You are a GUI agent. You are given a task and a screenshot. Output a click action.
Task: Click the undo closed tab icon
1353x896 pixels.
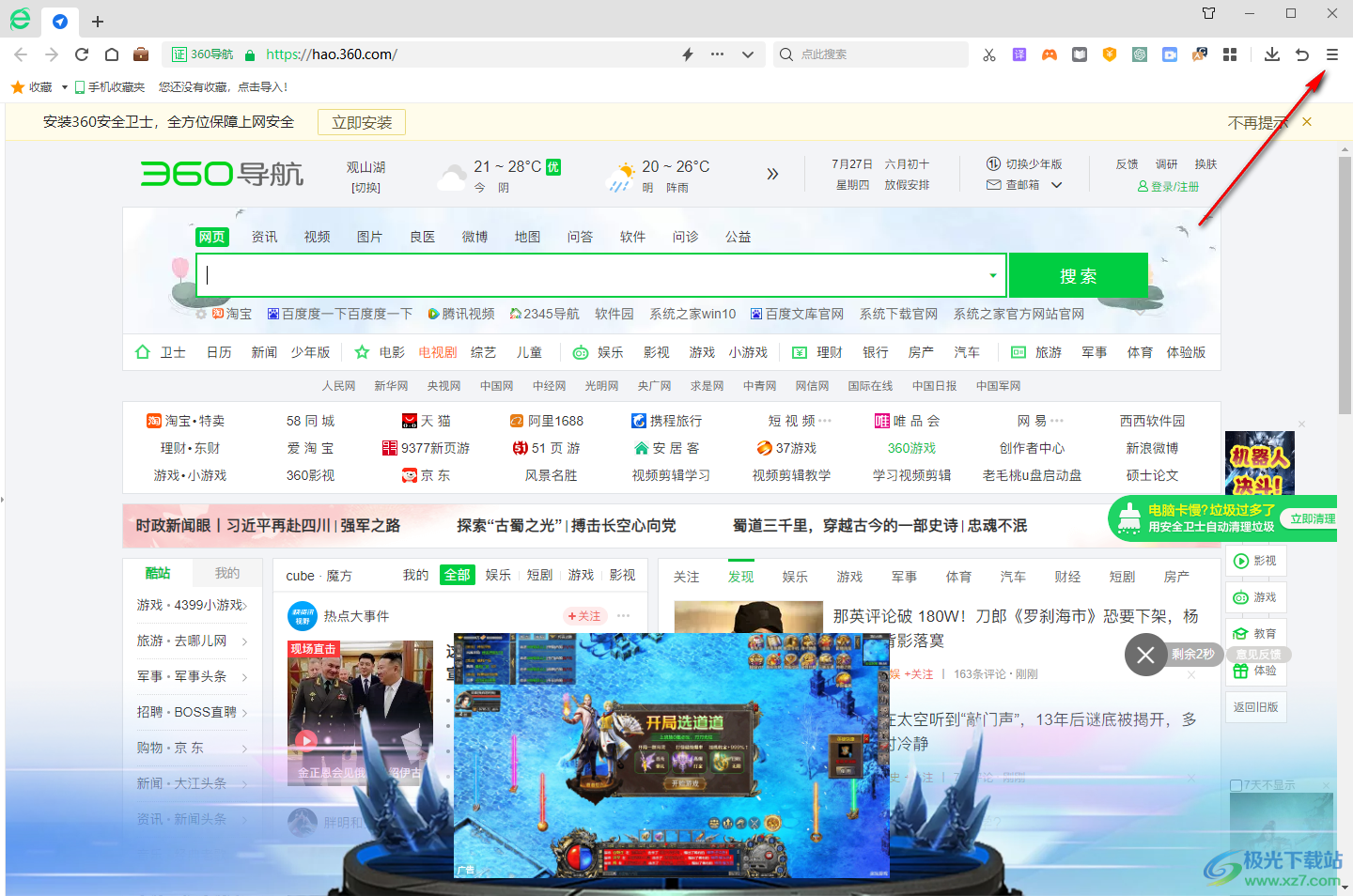click(1302, 54)
